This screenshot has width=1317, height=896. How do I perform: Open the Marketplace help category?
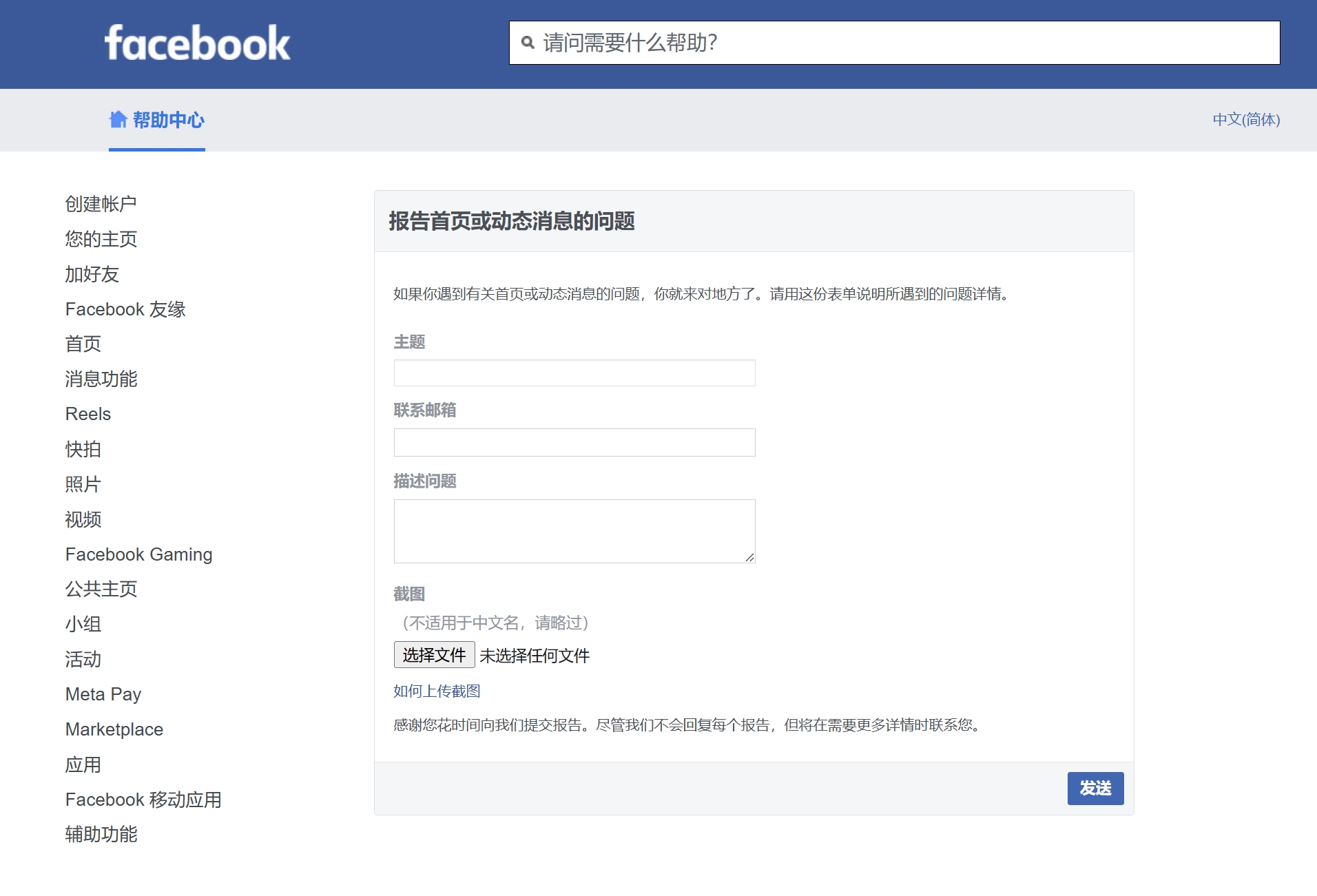click(x=114, y=729)
